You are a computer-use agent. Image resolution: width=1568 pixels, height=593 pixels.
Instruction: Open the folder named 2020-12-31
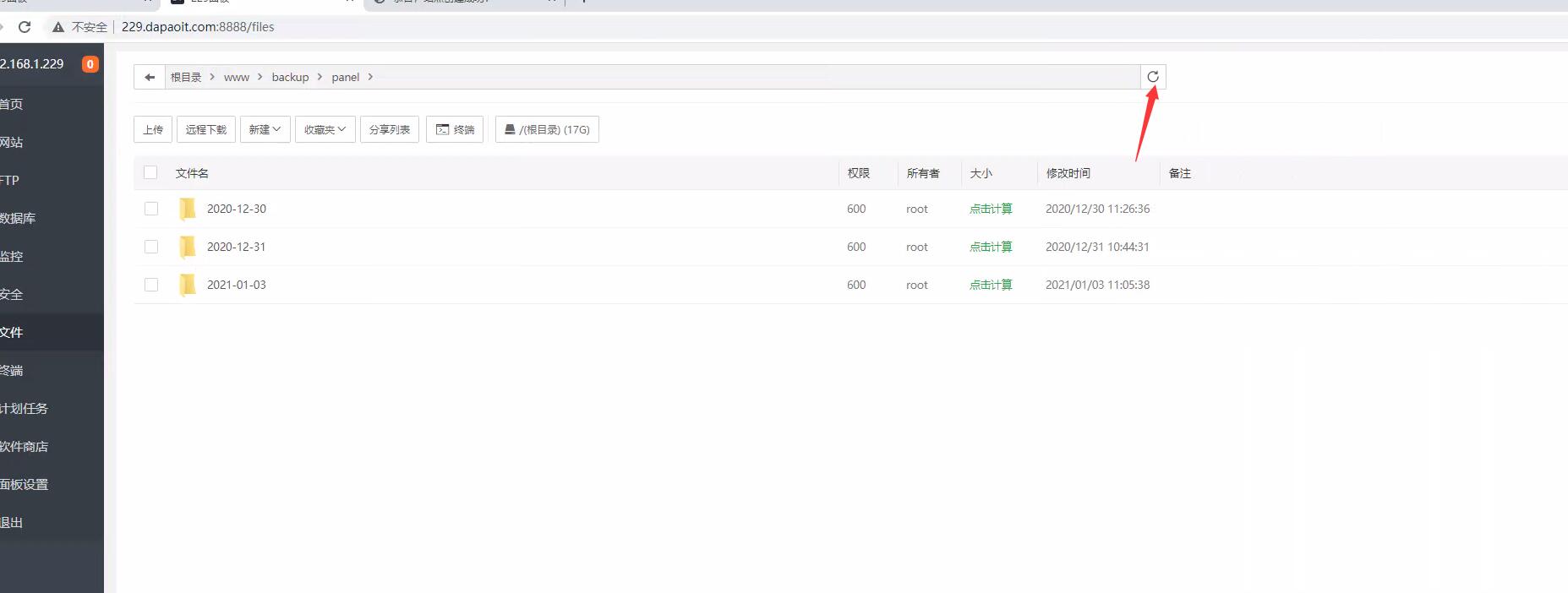click(x=237, y=247)
